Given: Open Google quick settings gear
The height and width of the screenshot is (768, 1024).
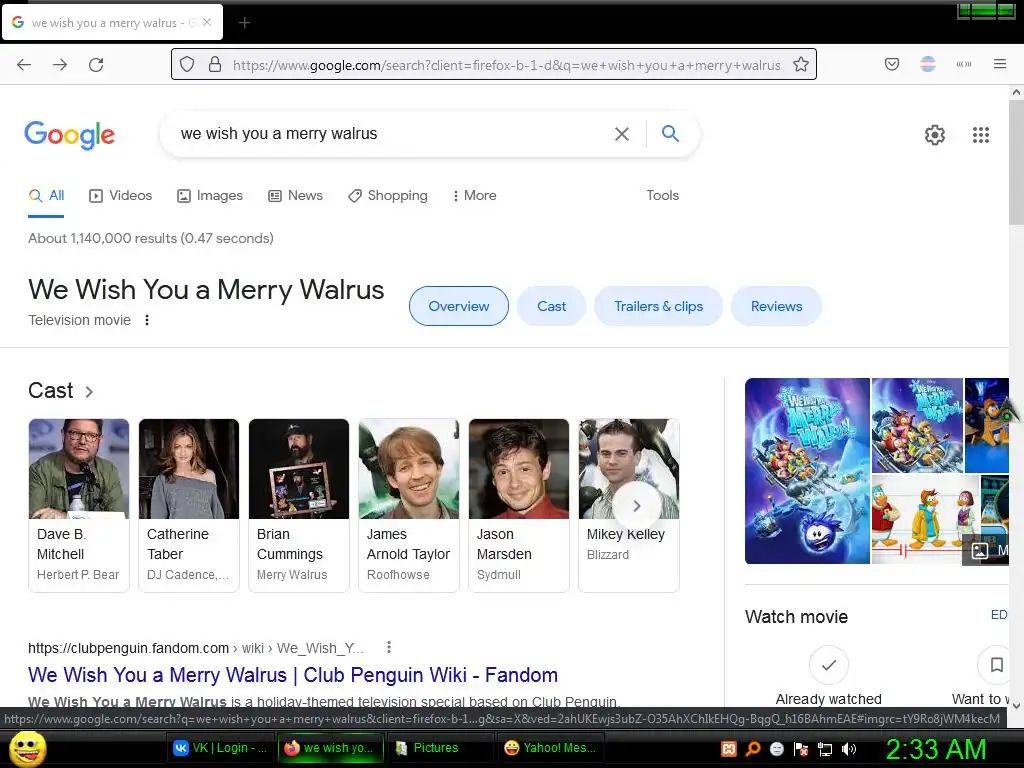Looking at the screenshot, I should point(935,135).
